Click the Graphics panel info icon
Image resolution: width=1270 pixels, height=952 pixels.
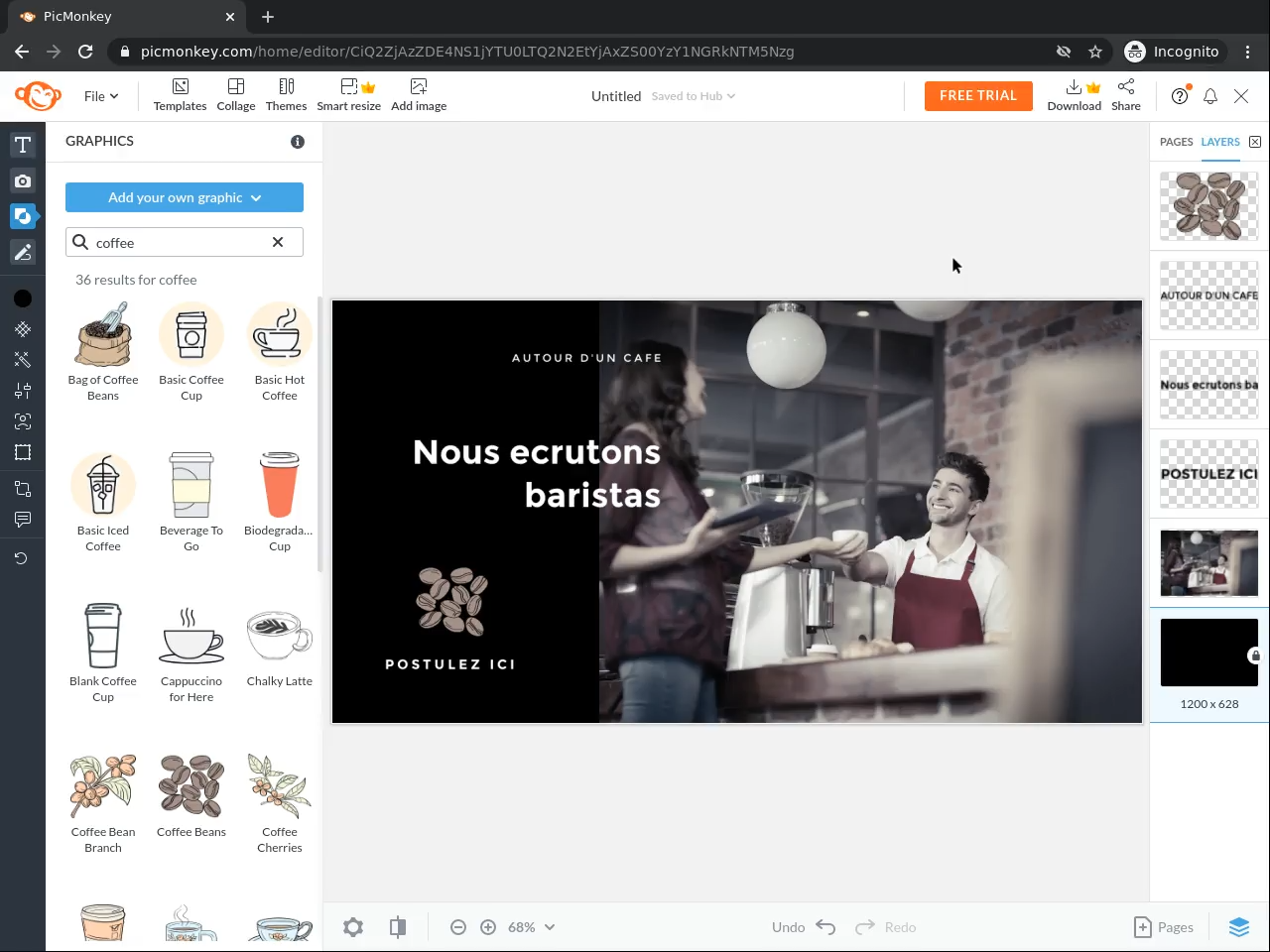297,142
